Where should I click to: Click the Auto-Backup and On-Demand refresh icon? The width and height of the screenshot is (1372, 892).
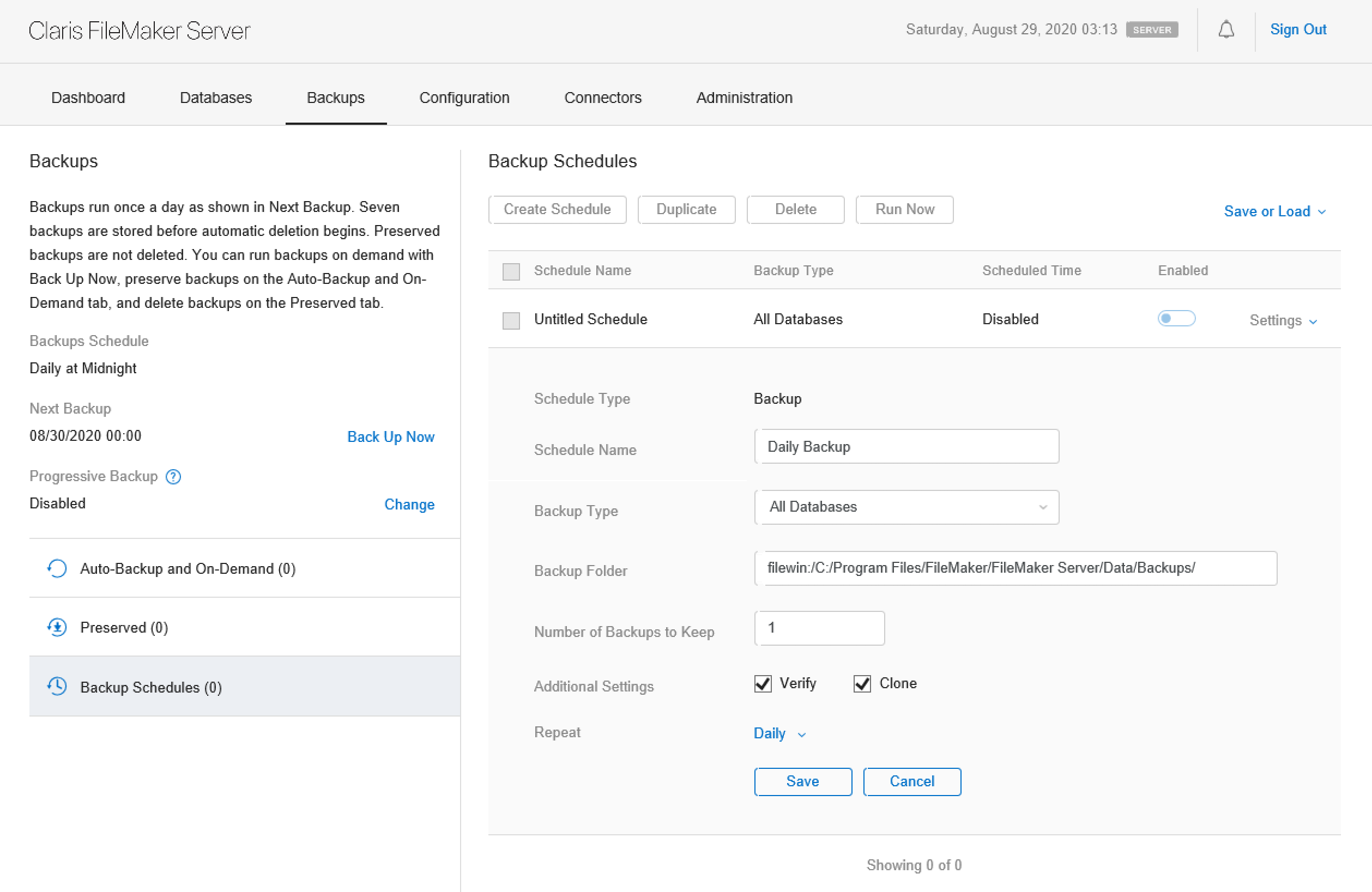57,569
